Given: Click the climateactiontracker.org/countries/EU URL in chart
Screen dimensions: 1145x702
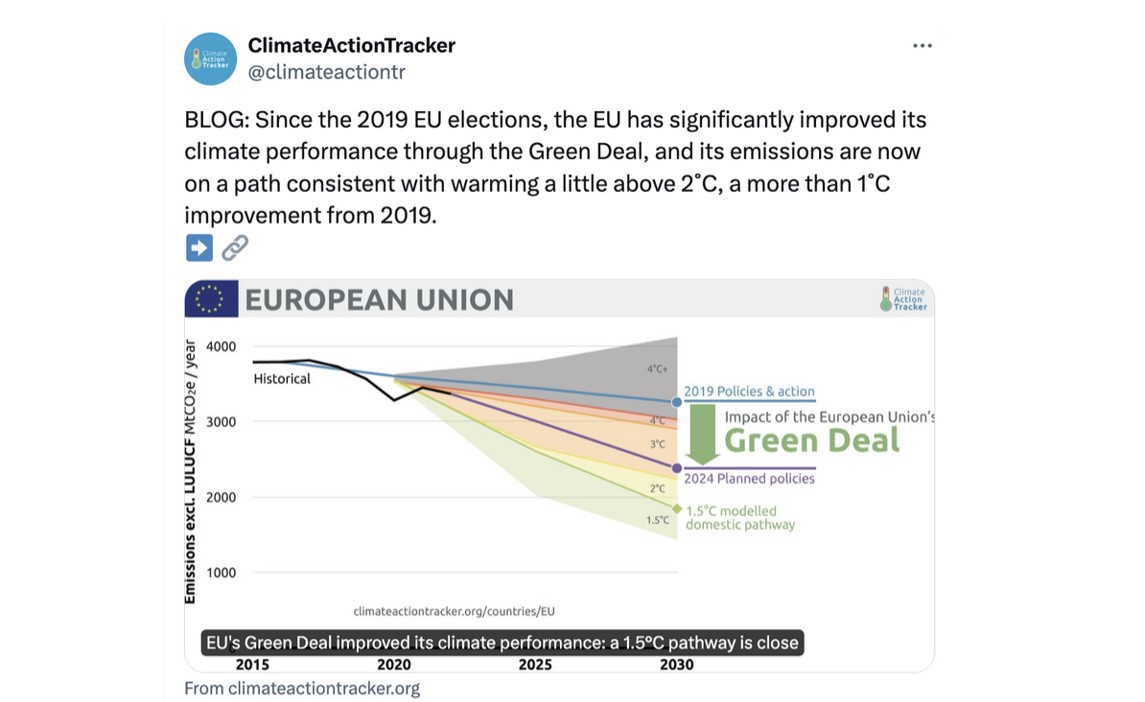Looking at the screenshot, I should coord(454,610).
